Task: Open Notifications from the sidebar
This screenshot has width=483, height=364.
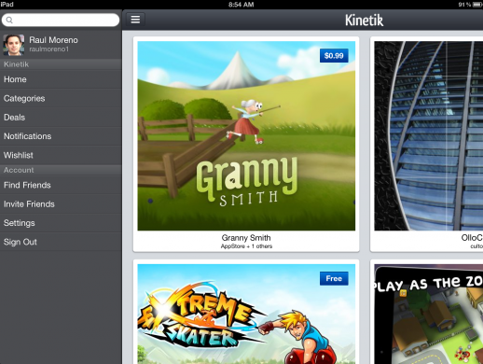Action: pos(60,136)
